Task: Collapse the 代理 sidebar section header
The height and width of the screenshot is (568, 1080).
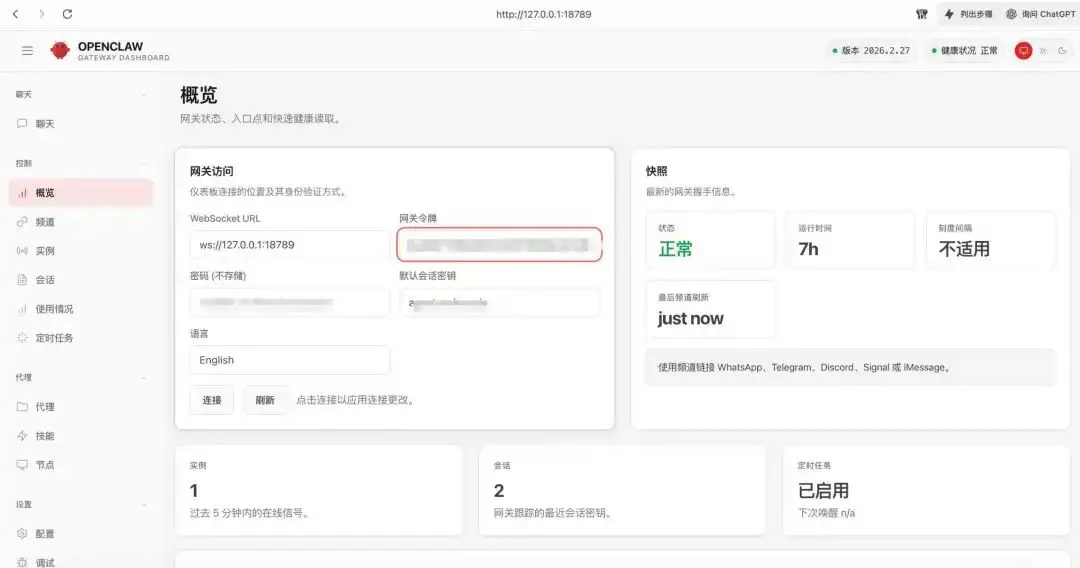Action: pos(81,377)
